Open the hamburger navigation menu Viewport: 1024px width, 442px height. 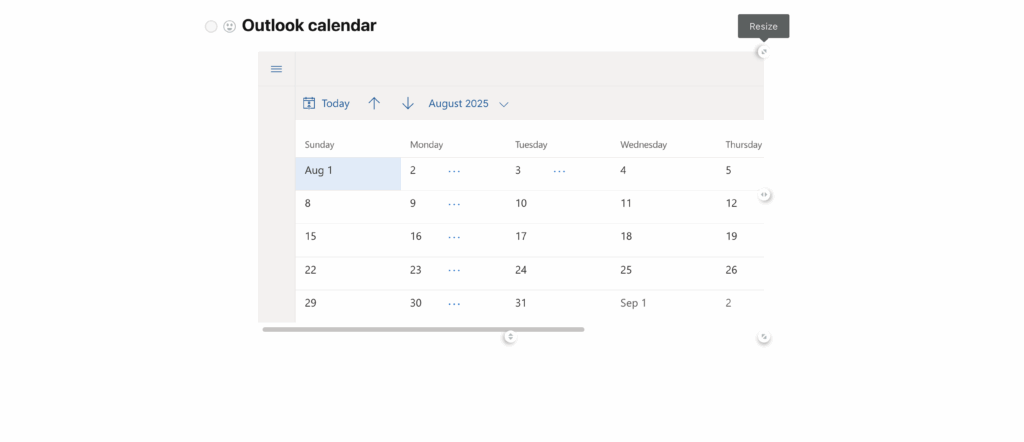click(x=276, y=69)
